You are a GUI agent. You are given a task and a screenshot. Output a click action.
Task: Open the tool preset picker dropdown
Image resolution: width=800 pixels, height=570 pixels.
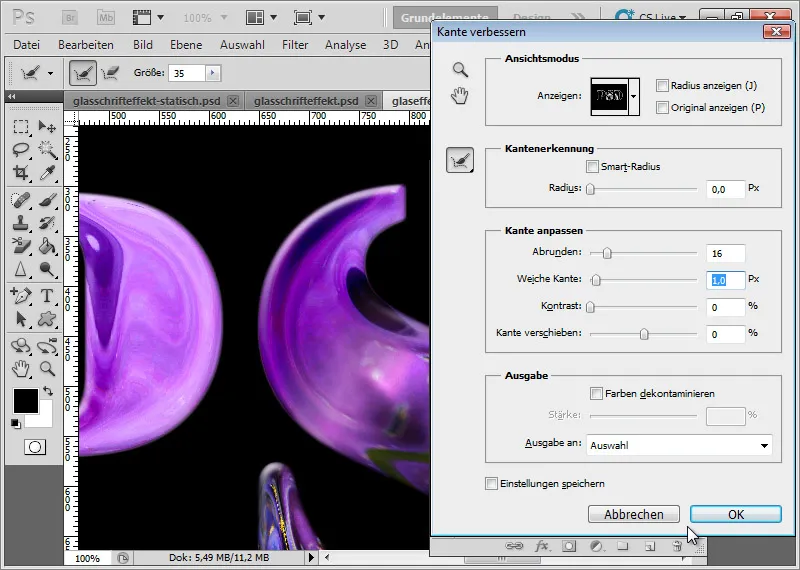coord(50,73)
